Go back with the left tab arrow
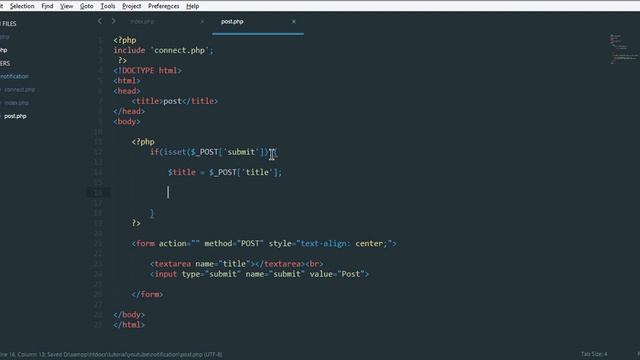Viewport: 640px width, 360px height. click(x=100, y=21)
